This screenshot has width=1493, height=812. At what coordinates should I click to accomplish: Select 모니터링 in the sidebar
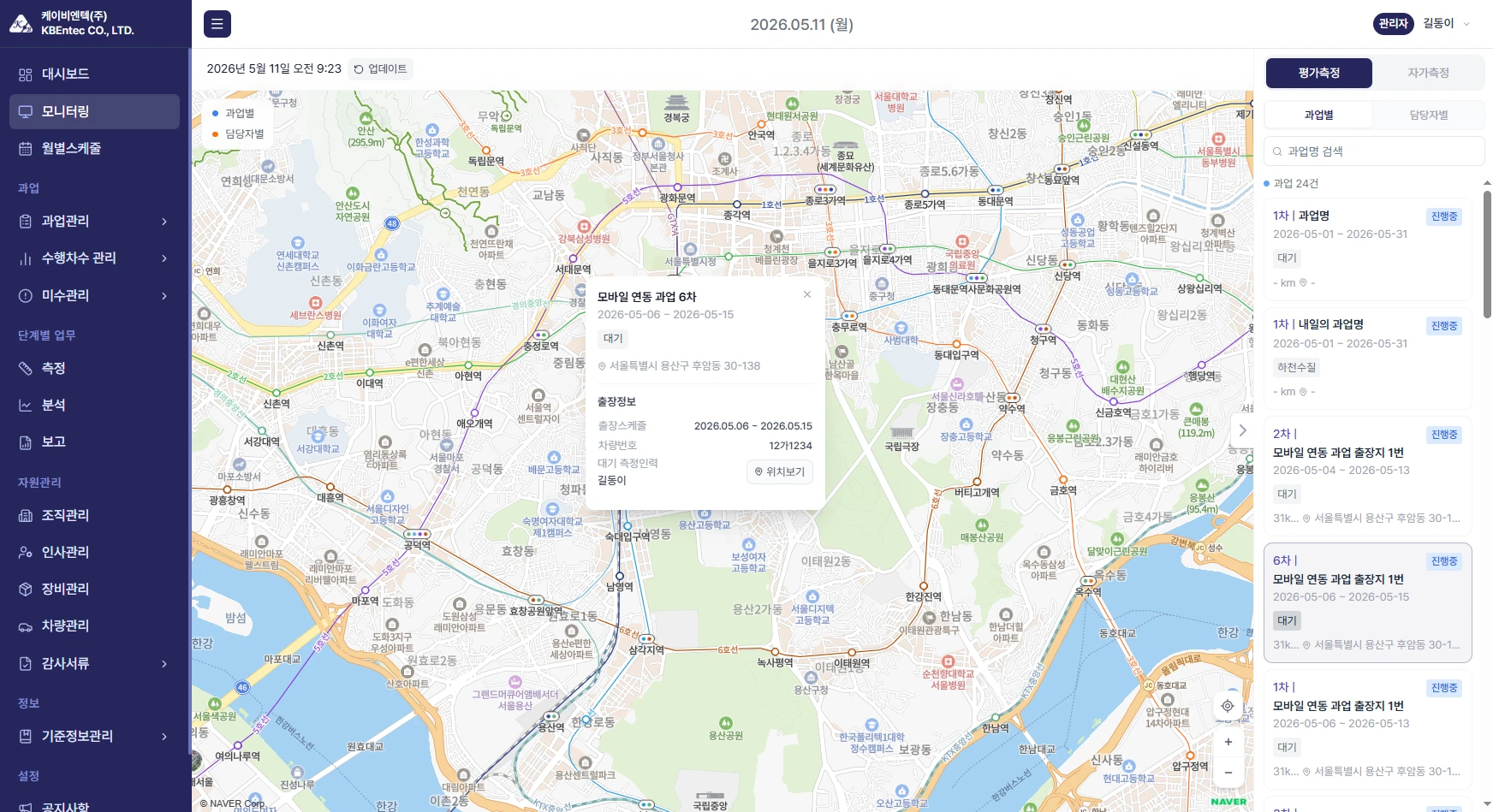point(94,111)
